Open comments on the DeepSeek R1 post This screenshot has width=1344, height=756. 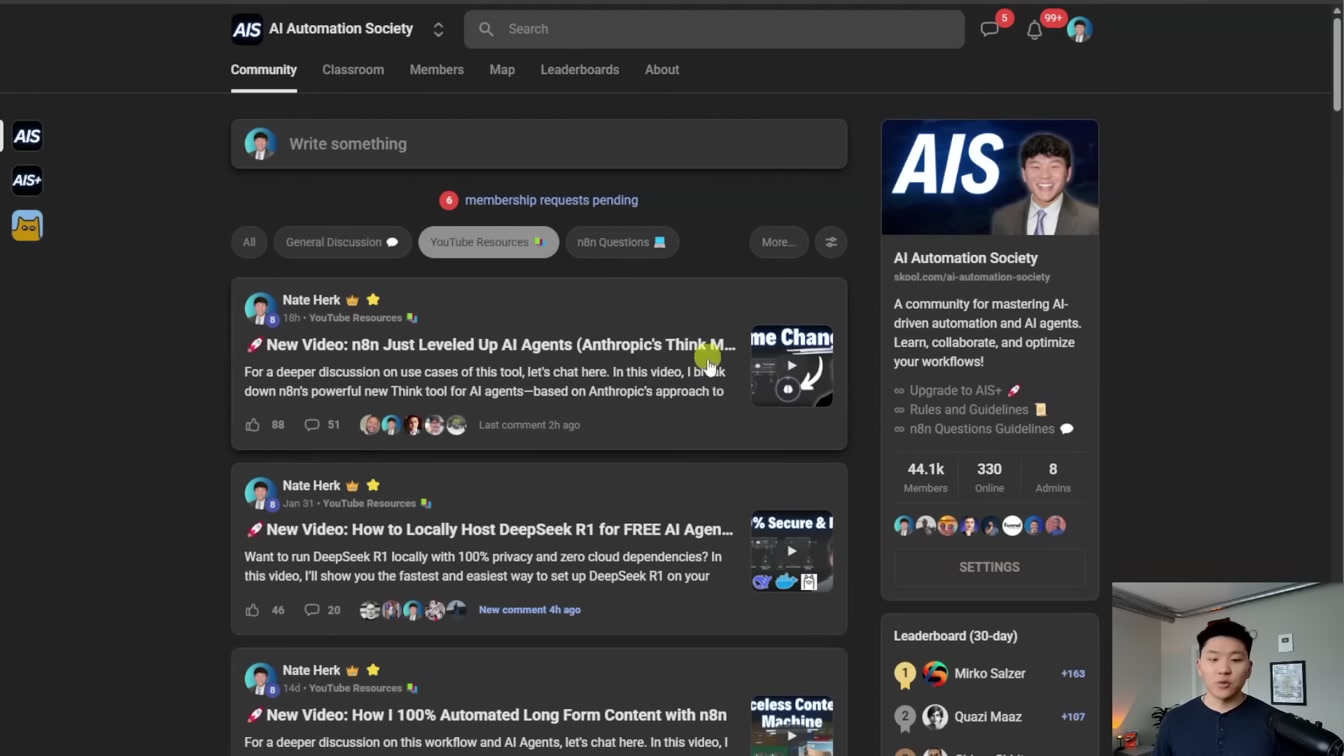click(312, 610)
